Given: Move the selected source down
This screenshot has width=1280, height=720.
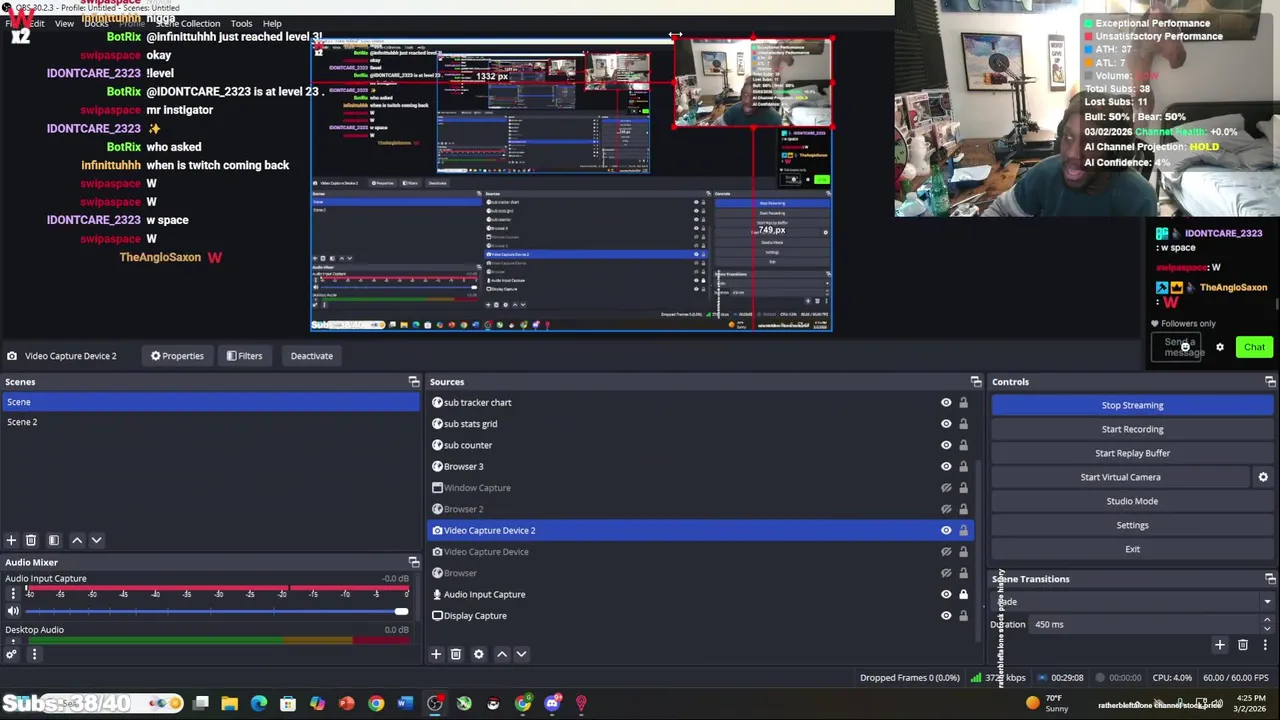Looking at the screenshot, I should 521,654.
